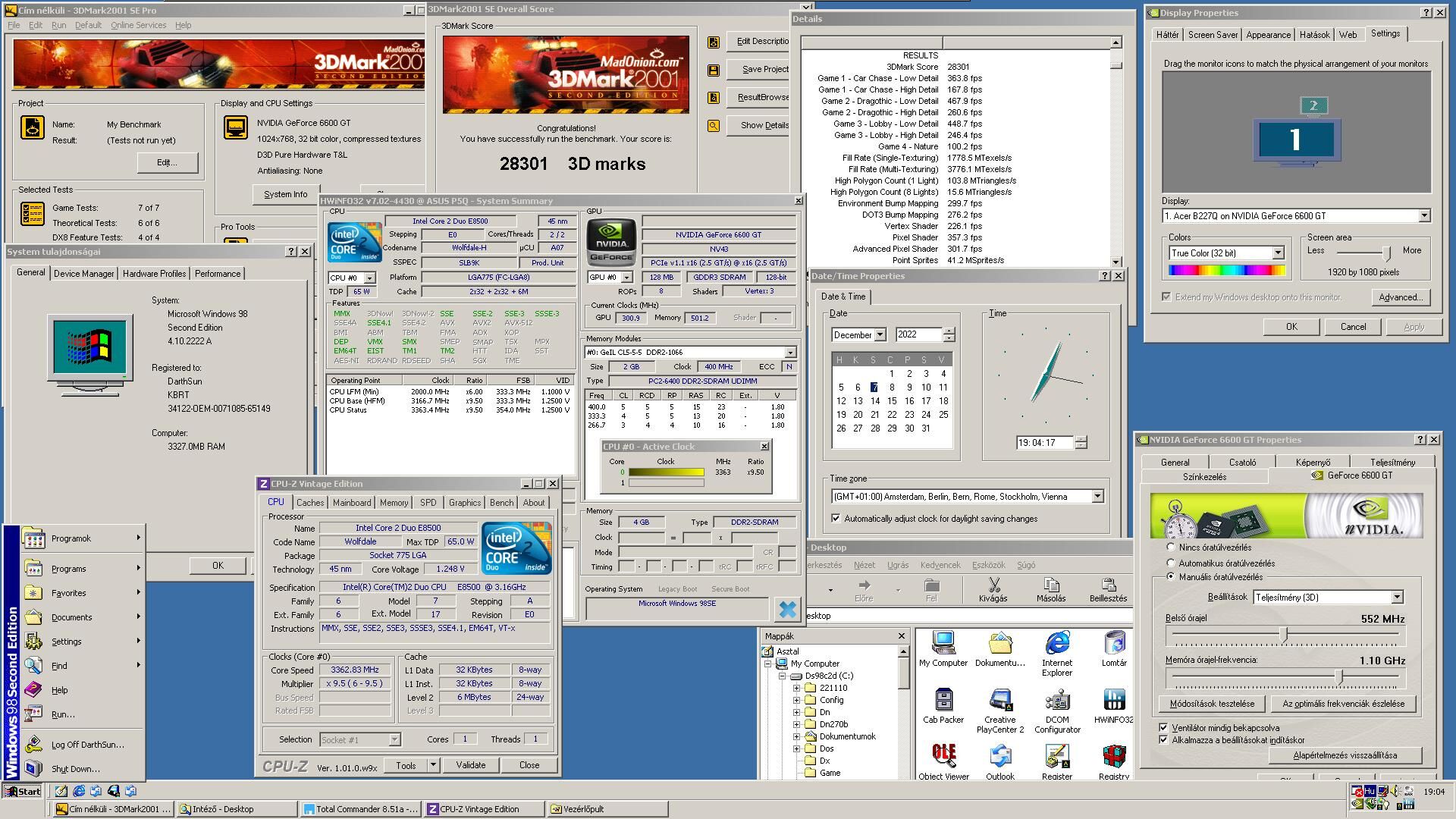Open Beállítások Teljesítmény (3D) dropdown
This screenshot has width=1456, height=819.
(1397, 598)
